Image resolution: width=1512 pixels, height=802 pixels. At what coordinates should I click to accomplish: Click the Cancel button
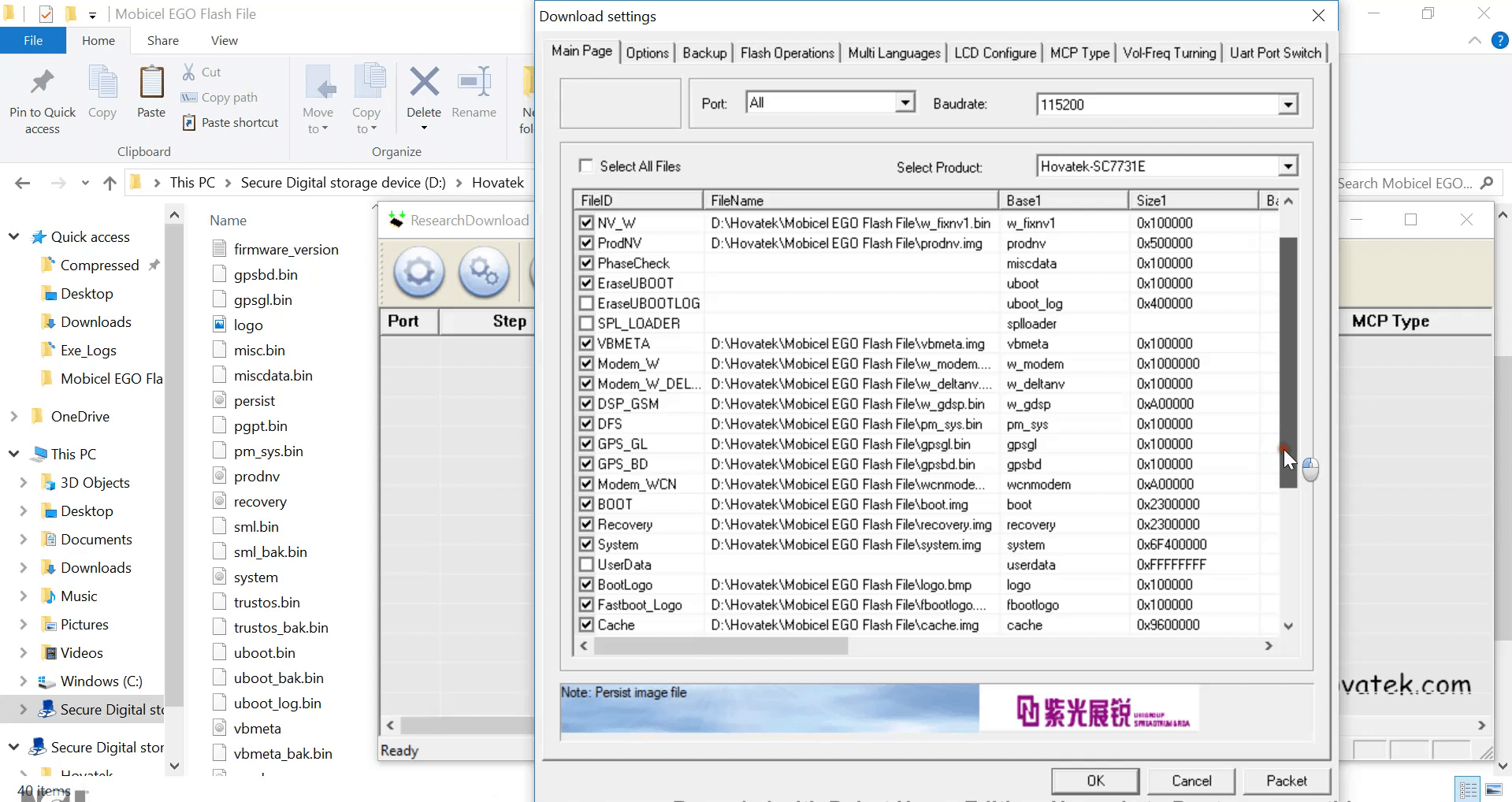[1191, 781]
